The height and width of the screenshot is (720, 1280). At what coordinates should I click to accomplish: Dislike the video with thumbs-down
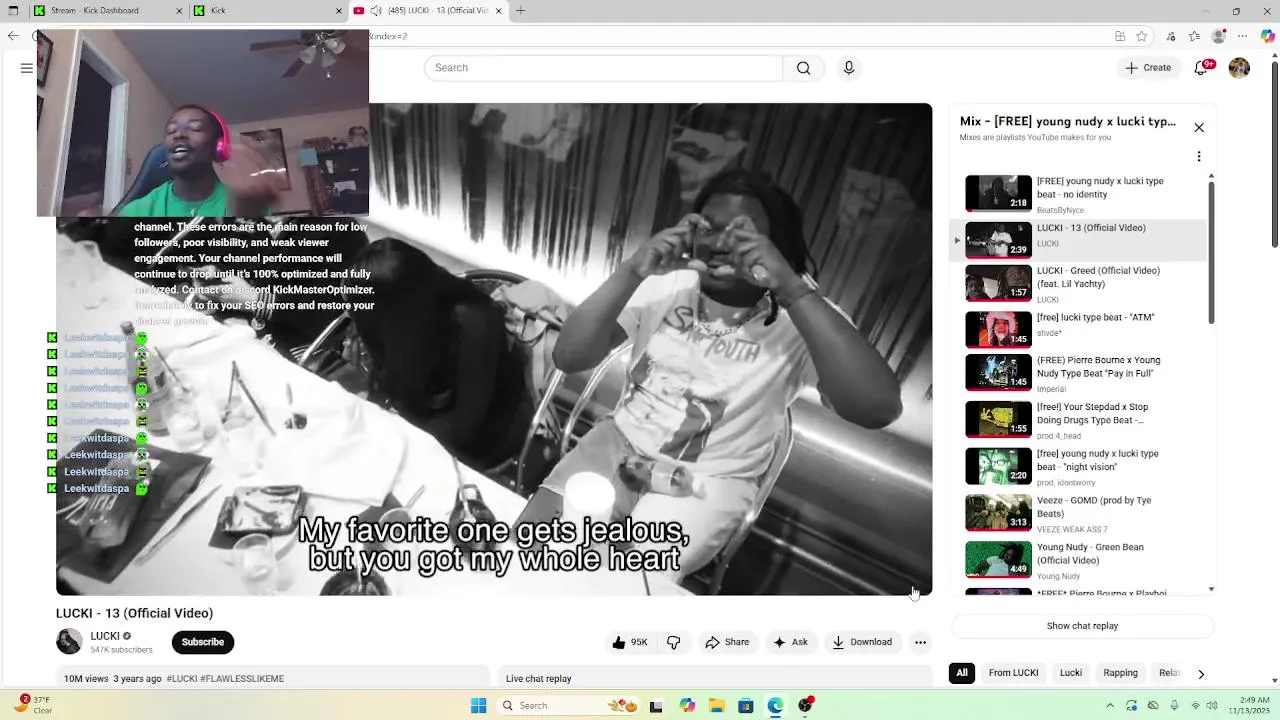coord(674,642)
